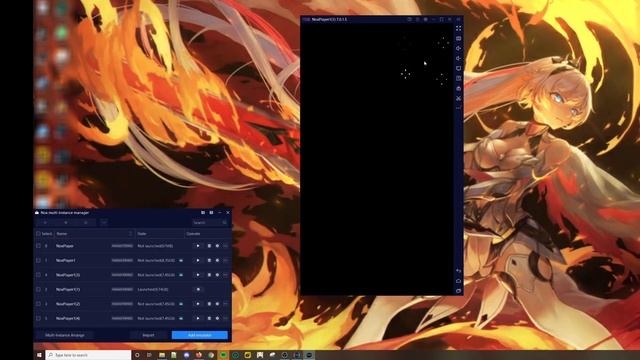Click the Android back arrow in NoxPlayer
This screenshot has height=360, width=640.
pos(458,271)
